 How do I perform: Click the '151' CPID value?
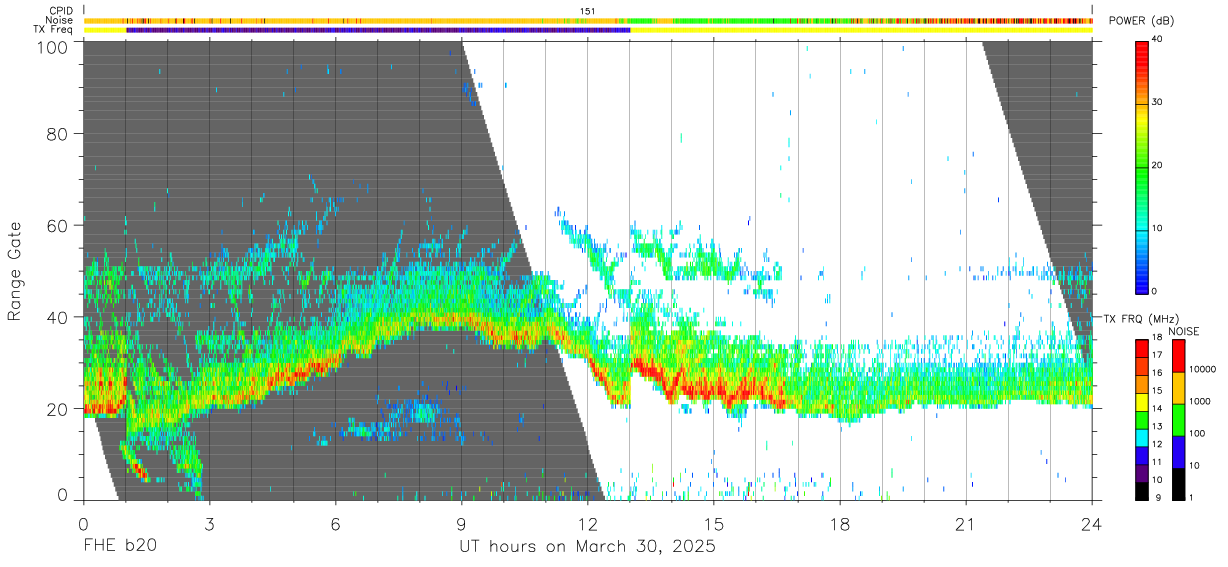[x=587, y=11]
